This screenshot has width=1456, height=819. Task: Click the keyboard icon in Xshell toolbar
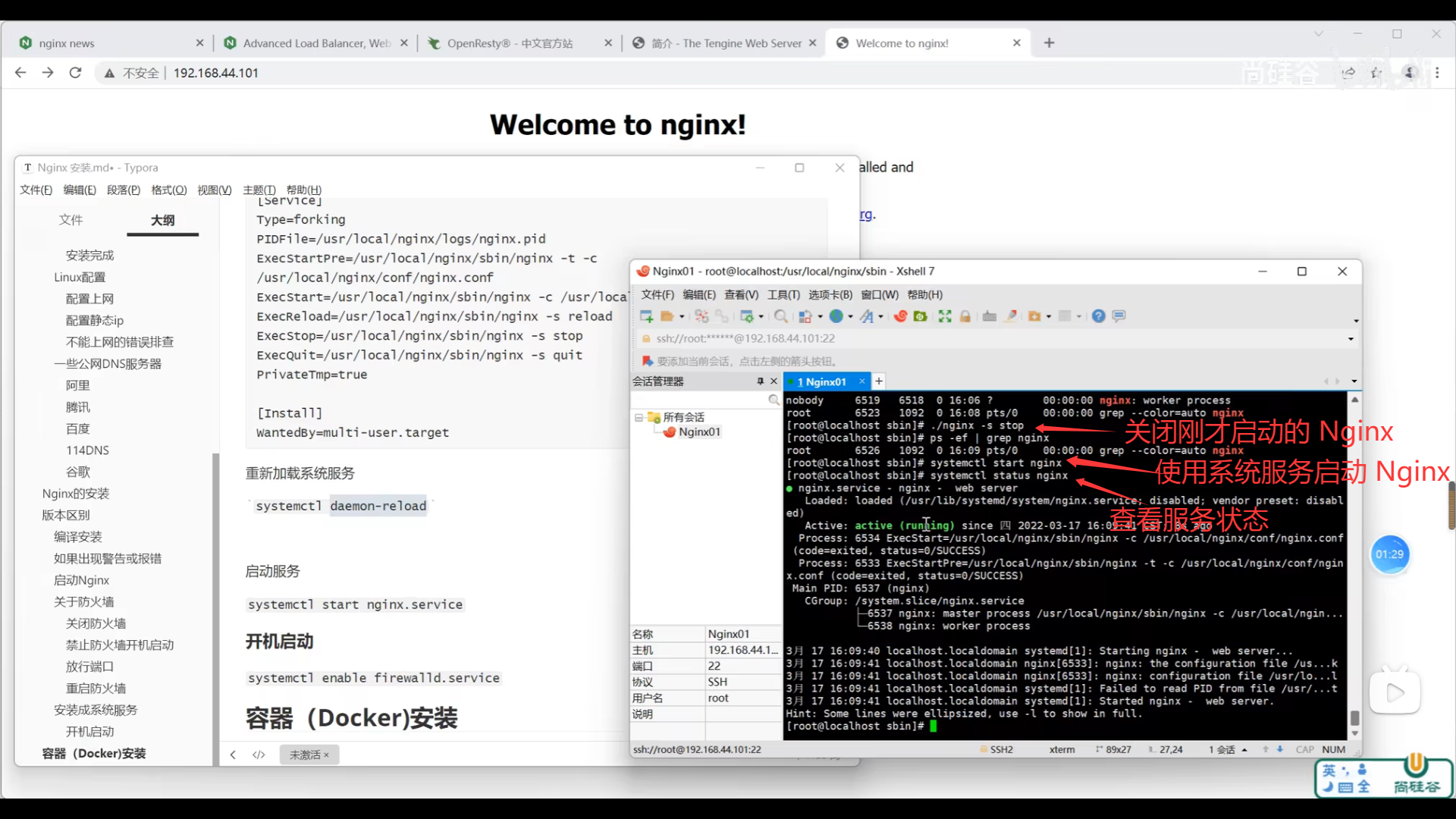point(990,316)
